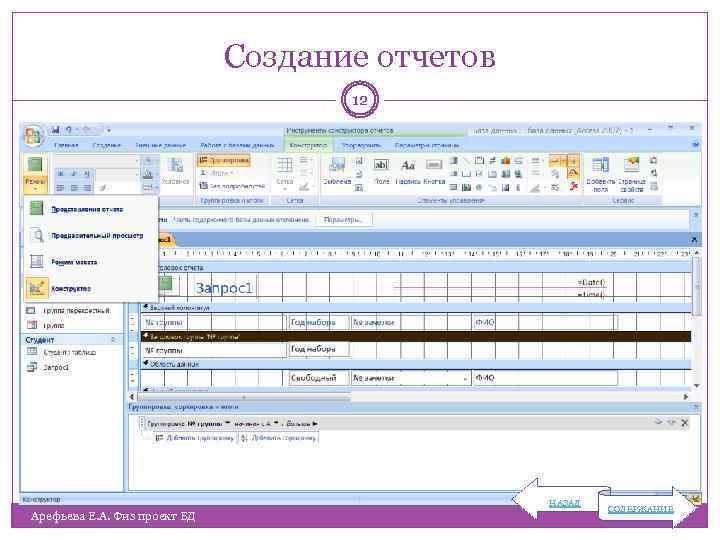
Task: Click the Добавить поля icon
Action: click(x=600, y=174)
